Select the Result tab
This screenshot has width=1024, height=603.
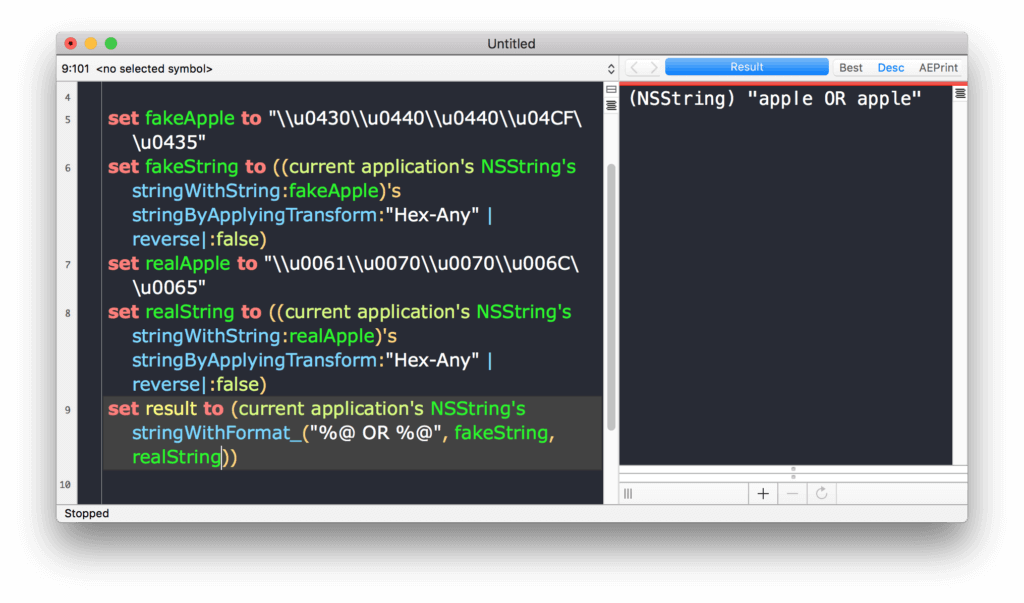point(746,67)
